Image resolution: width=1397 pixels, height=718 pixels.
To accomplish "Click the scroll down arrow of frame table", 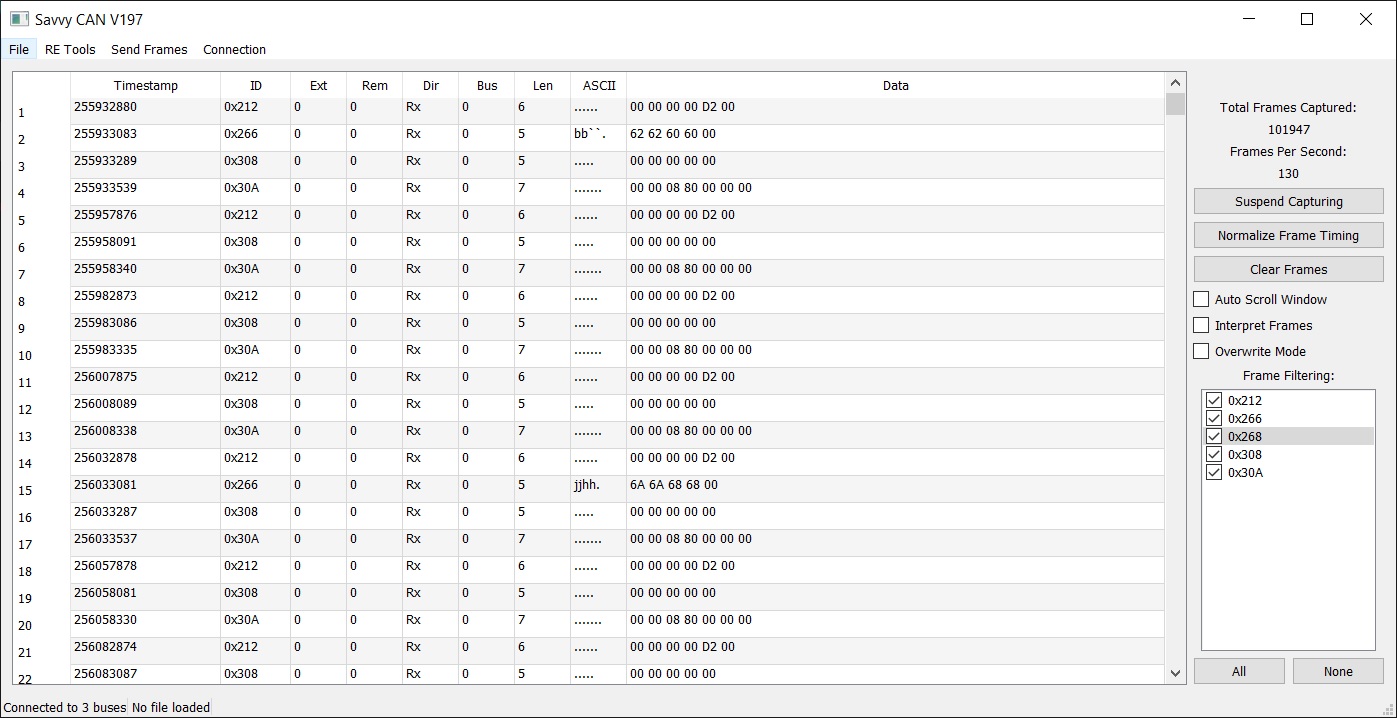I will pos(1175,674).
